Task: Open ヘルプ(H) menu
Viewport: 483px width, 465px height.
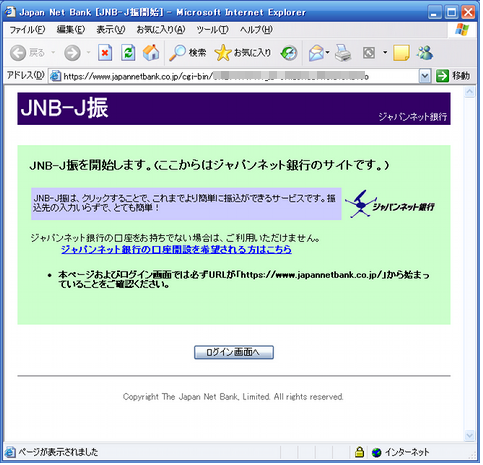Action: [256, 30]
